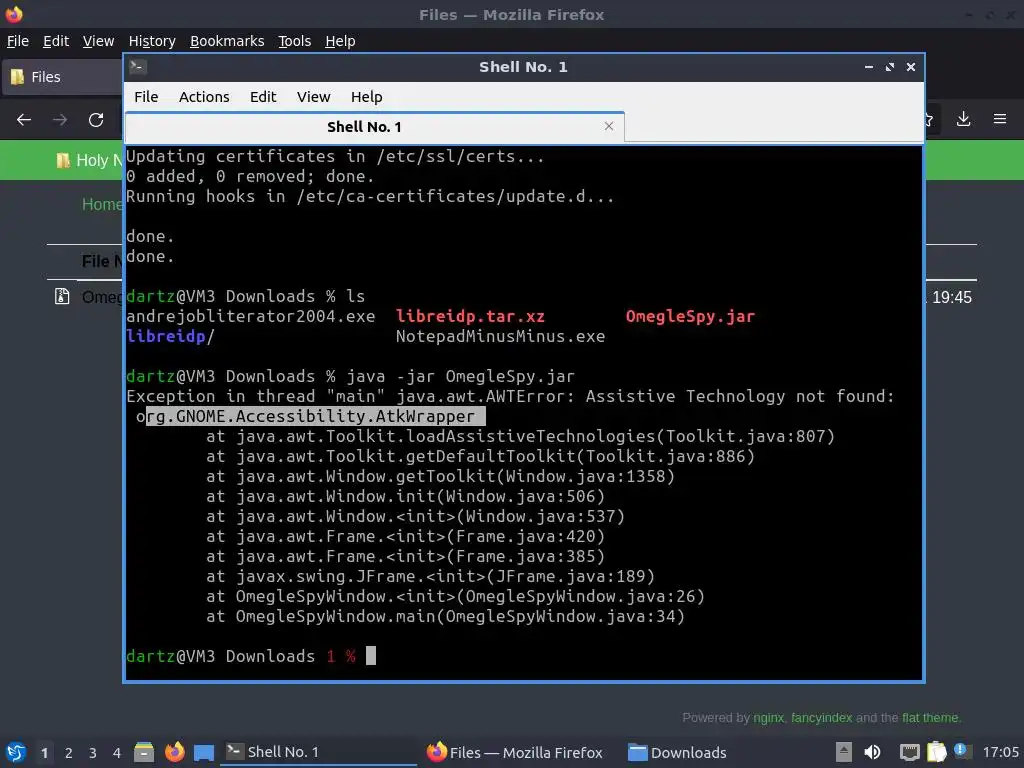Click Firefox back arrow button
This screenshot has height=768, width=1024.
pos(24,120)
